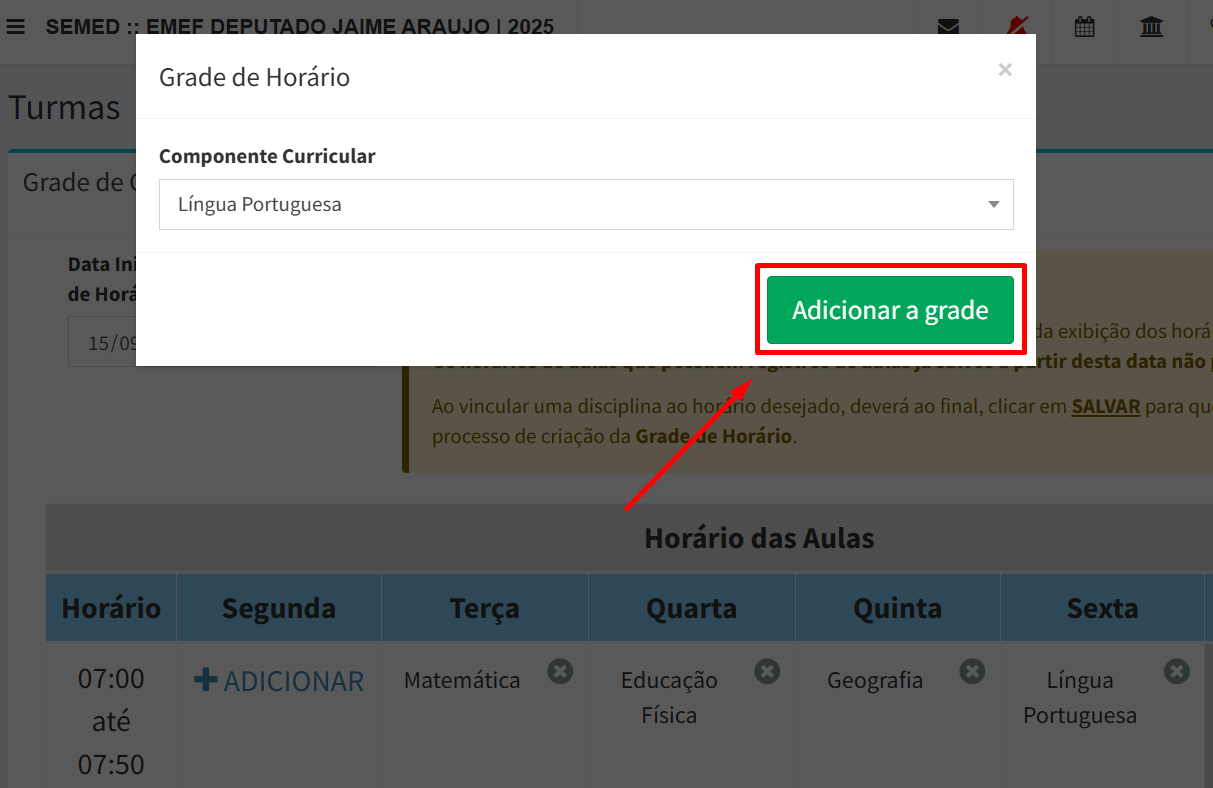Remove Geografia from Quinta slot
The image size is (1213, 788).
(x=972, y=671)
